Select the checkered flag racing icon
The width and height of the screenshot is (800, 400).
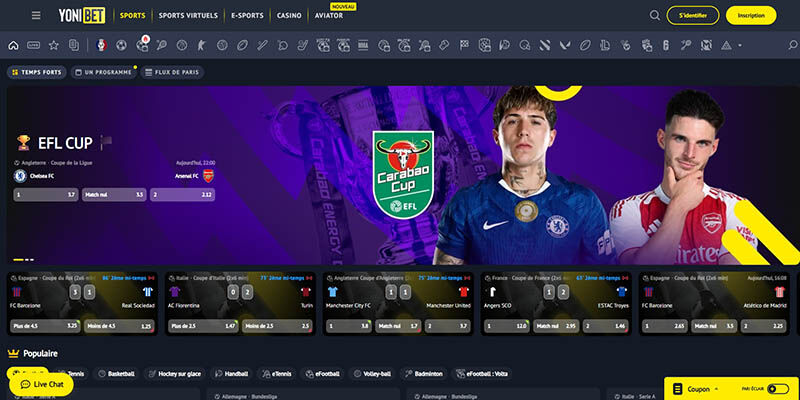[x=464, y=45]
